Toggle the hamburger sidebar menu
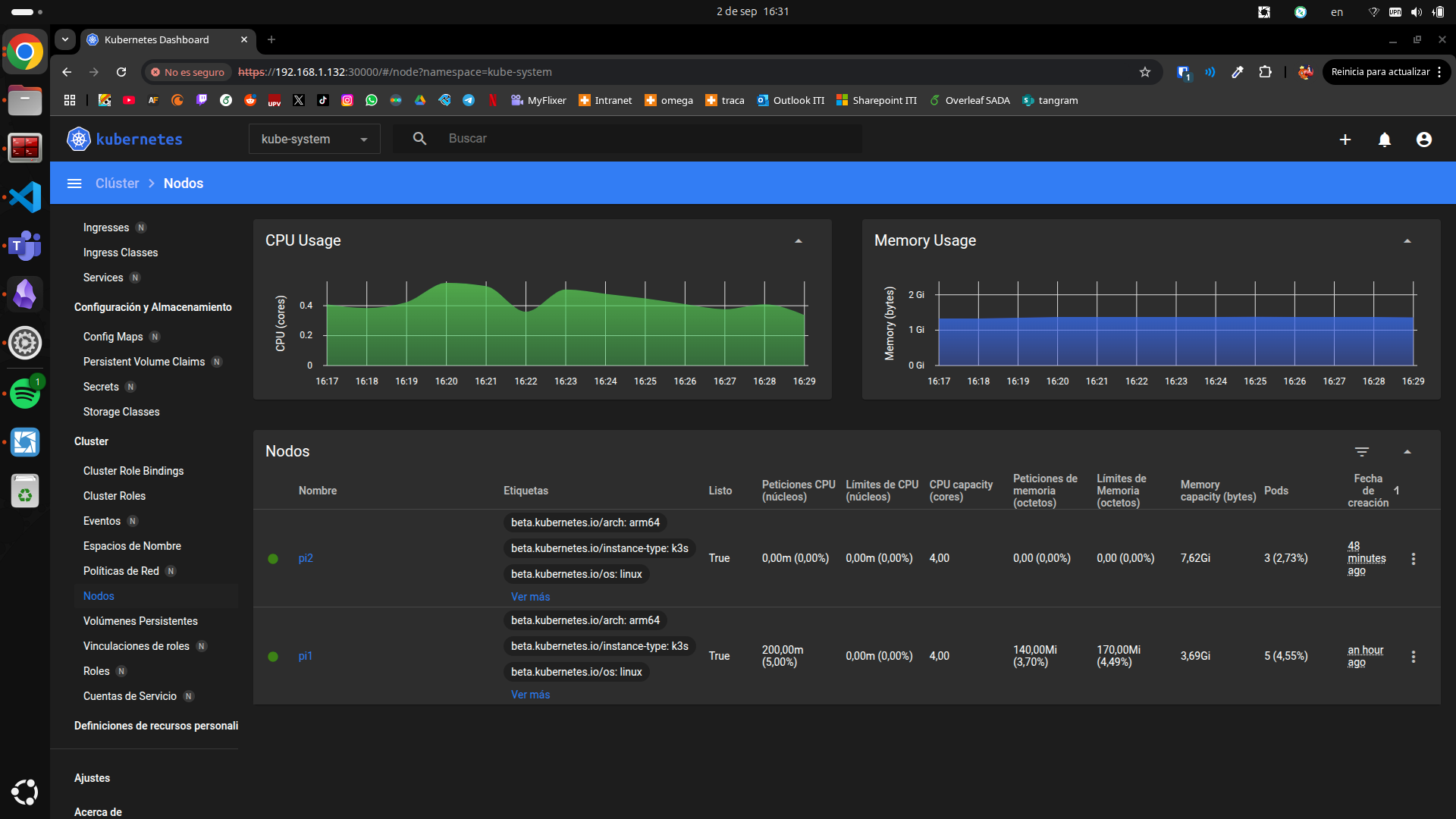 (x=74, y=184)
